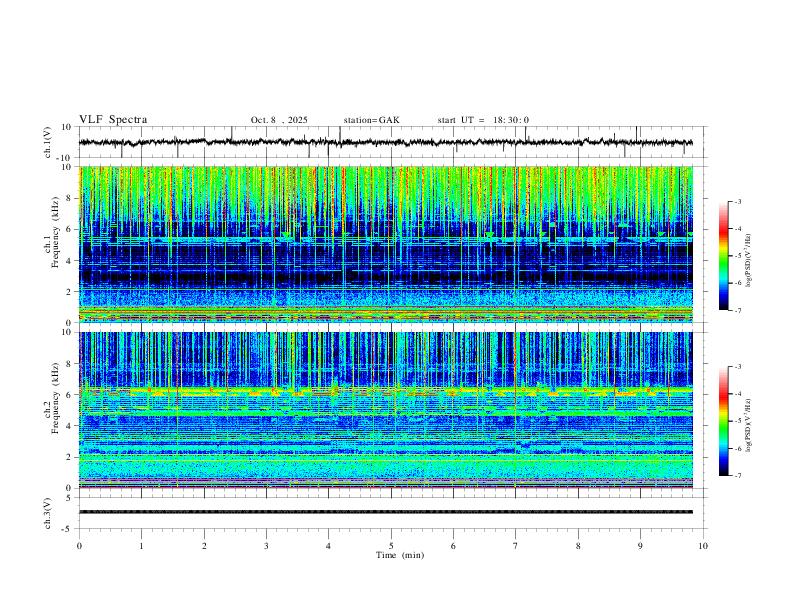792x612 pixels.
Task: Click the 'start UT = 18:30:0' label
Action: 483,120
